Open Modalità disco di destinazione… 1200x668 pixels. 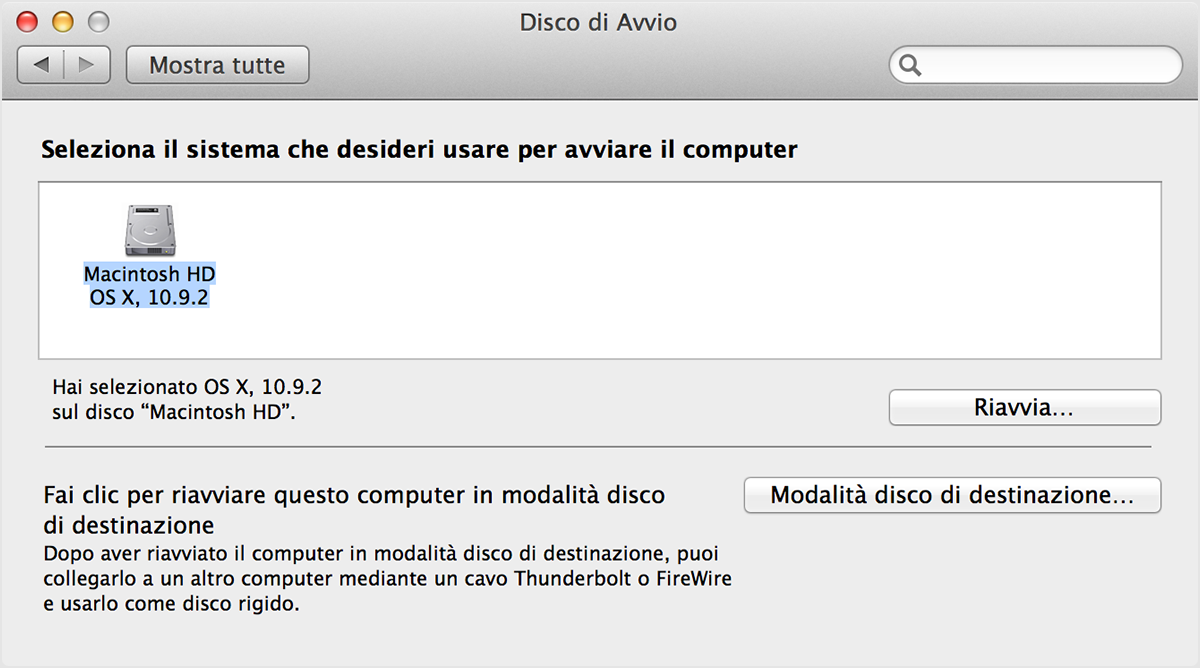(952, 495)
